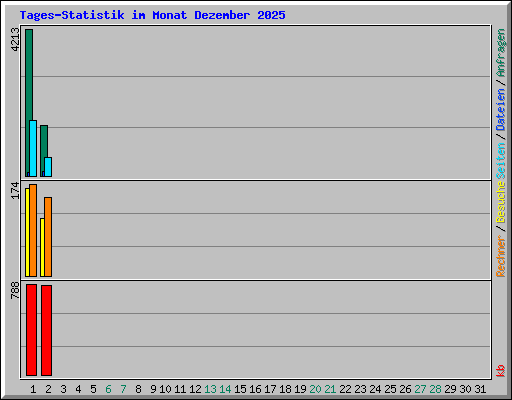Screen dimensions: 512x400
Task: Click the chart title Tages-Statistik im Monat Dezember 2025
Action: [152, 15]
